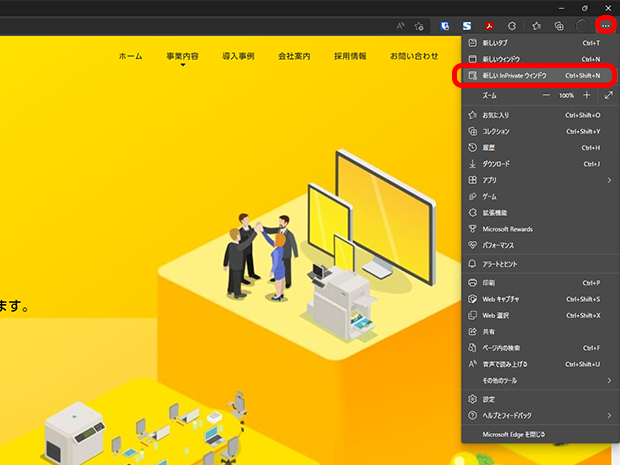Select 新しいウィンドウ menu entry

click(541, 59)
